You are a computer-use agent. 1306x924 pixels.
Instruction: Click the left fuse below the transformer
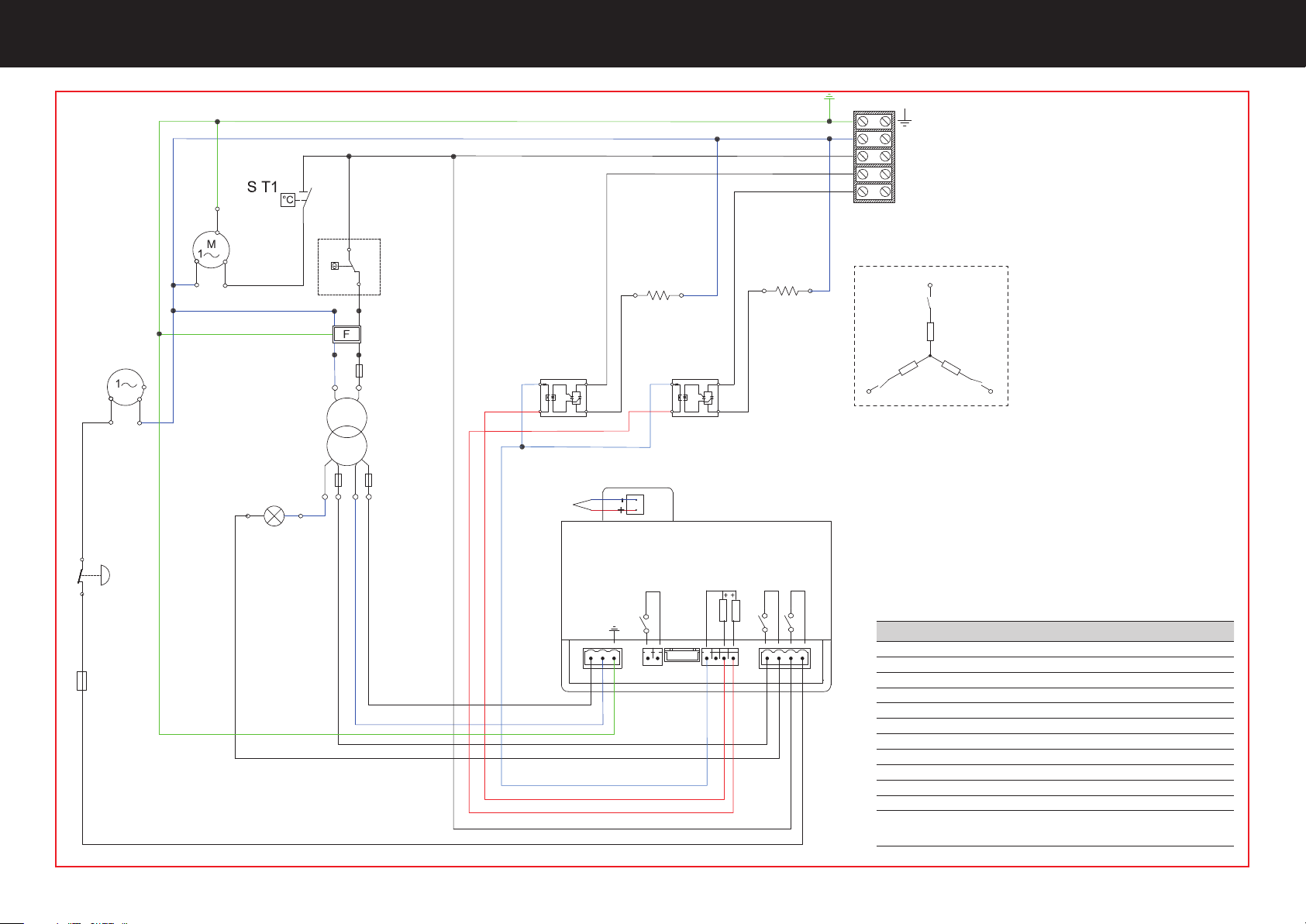coord(339,480)
